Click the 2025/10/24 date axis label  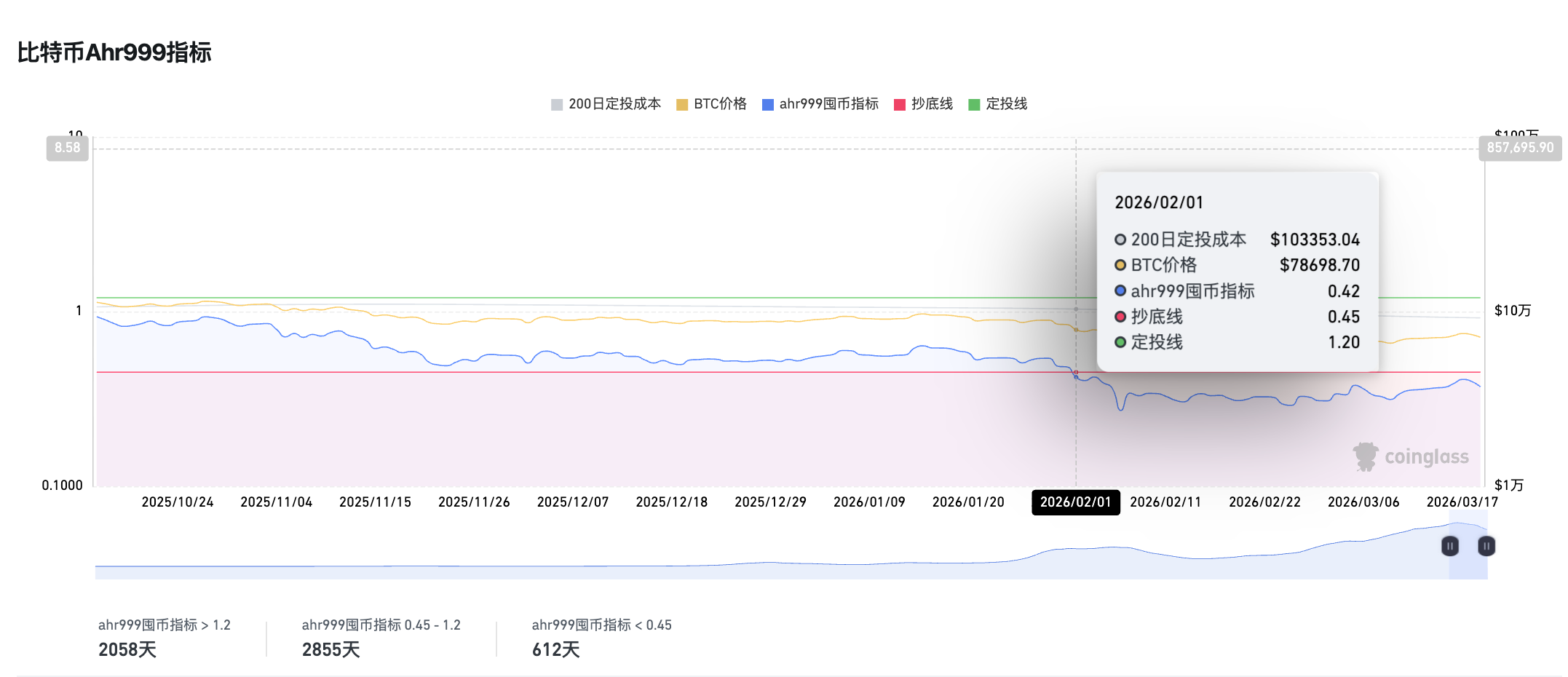pyautogui.click(x=178, y=502)
